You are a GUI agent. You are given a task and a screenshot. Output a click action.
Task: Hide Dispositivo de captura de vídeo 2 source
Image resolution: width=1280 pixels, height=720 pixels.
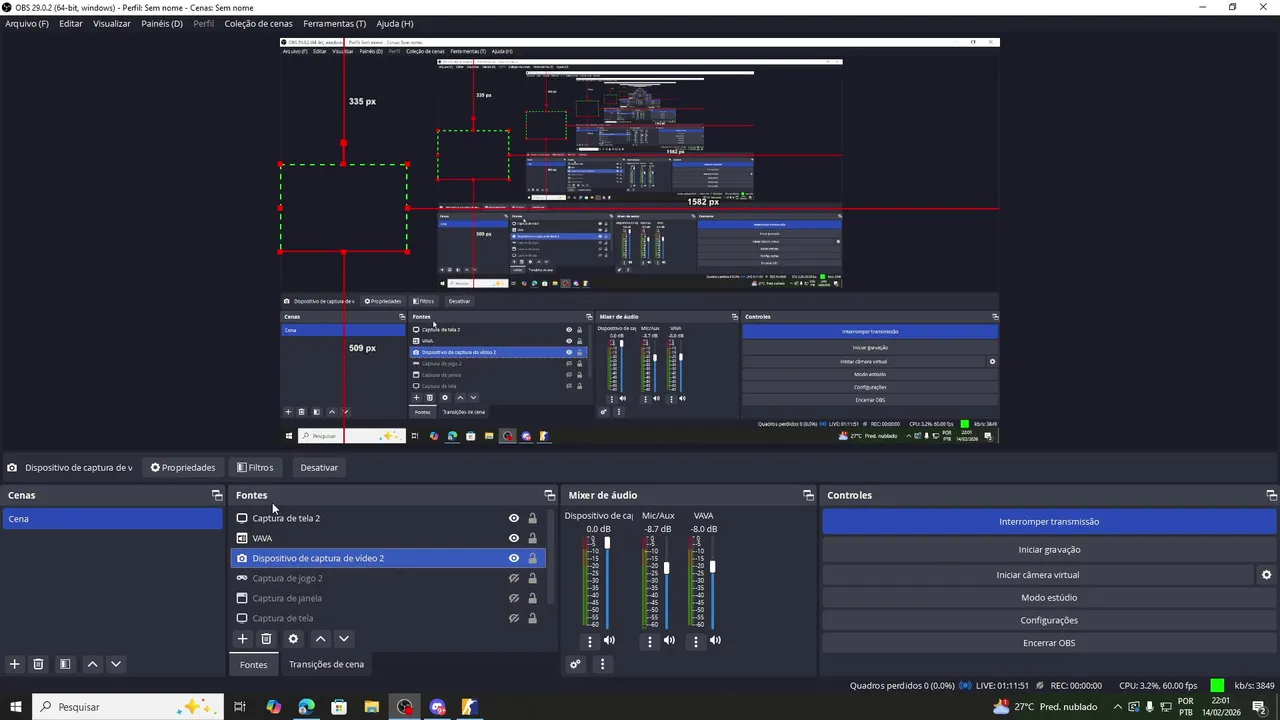(x=514, y=558)
